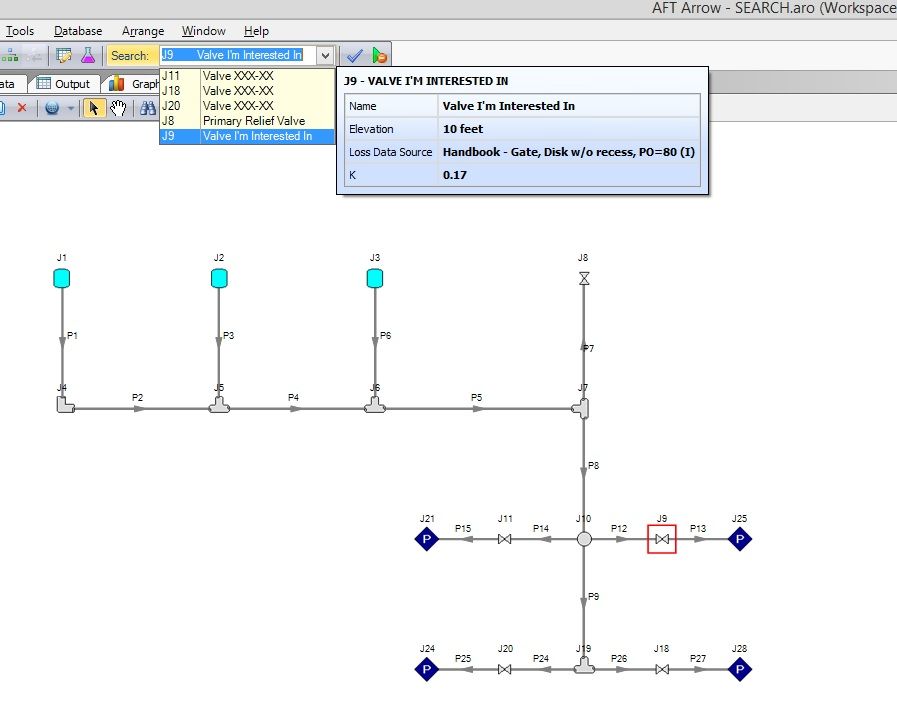Image resolution: width=897 pixels, height=719 pixels.
Task: Click the green run arrow icon
Action: [379, 56]
